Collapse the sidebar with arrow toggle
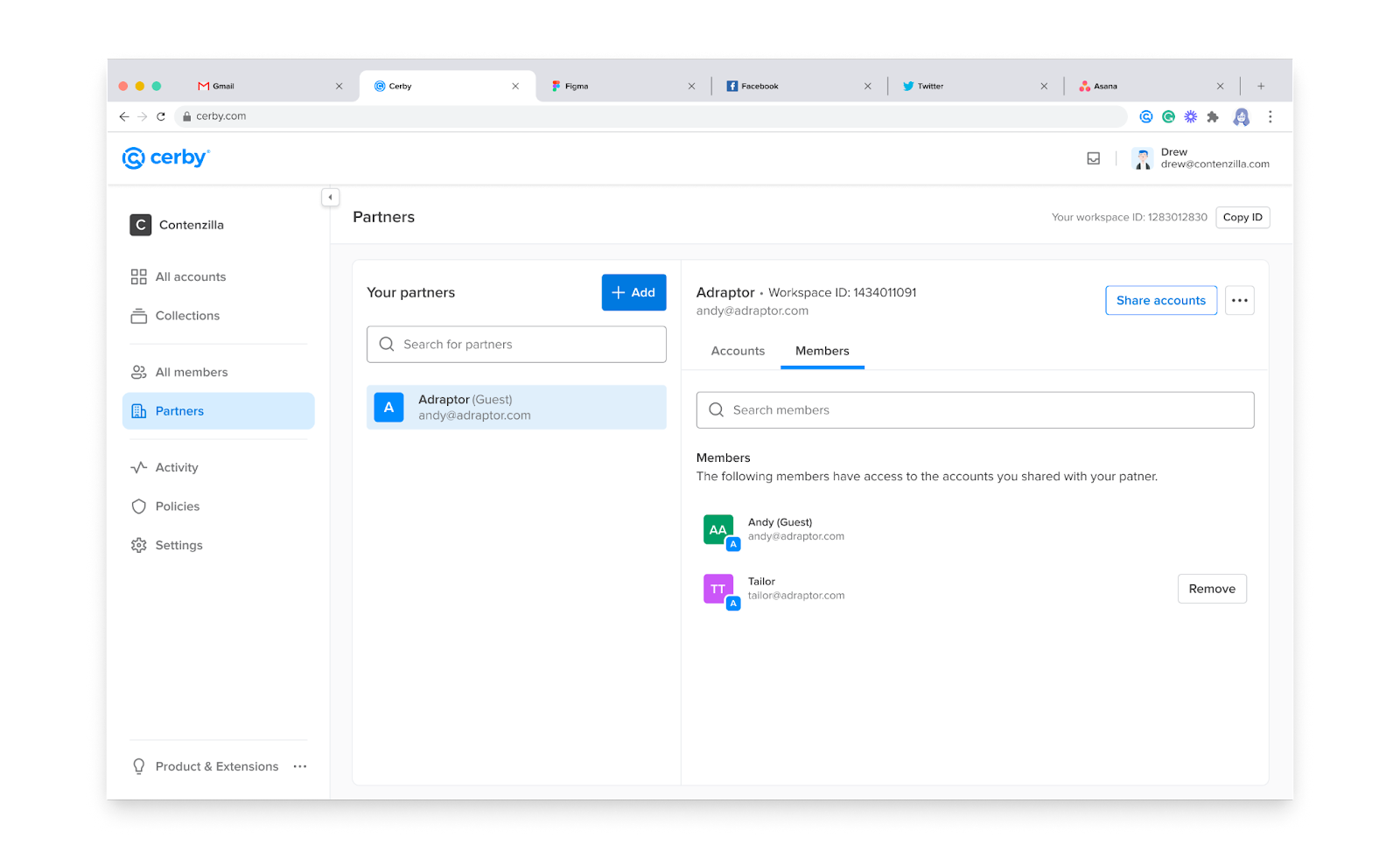This screenshot has width=1400, height=859. [330, 198]
